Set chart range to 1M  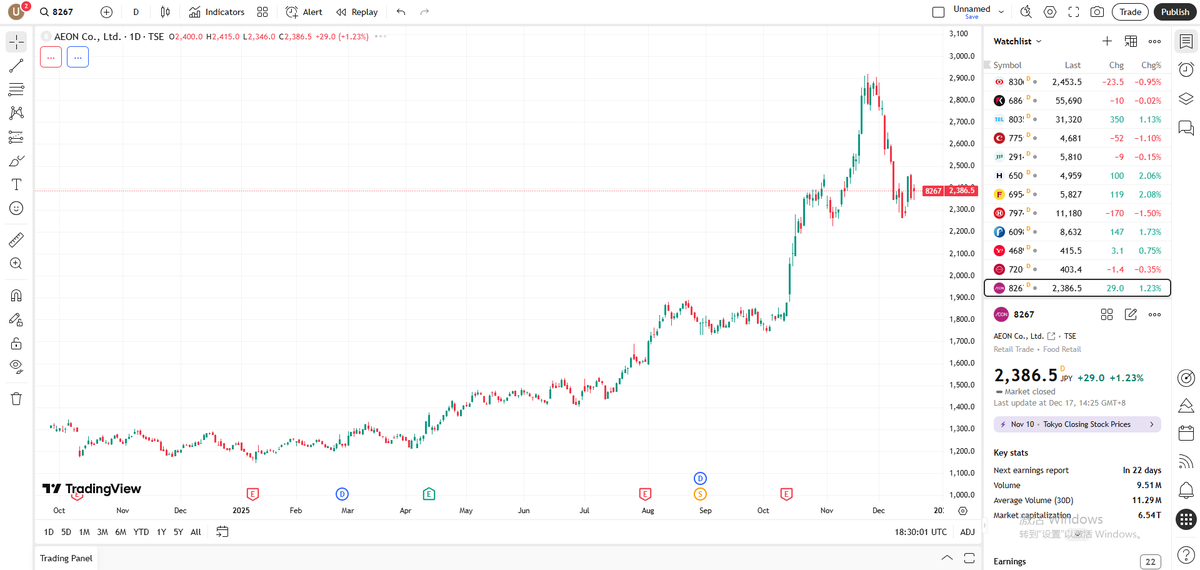click(x=84, y=532)
